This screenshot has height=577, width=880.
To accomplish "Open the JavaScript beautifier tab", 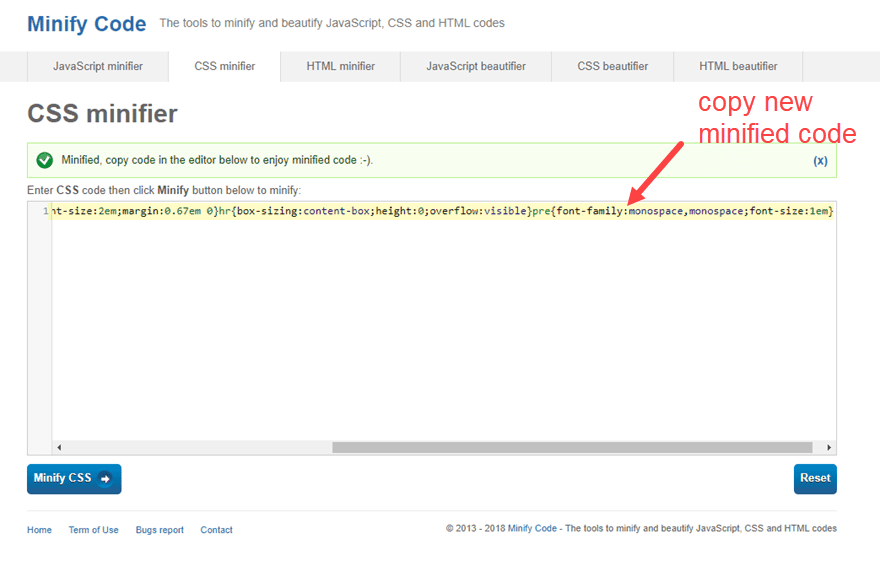I will coord(476,66).
